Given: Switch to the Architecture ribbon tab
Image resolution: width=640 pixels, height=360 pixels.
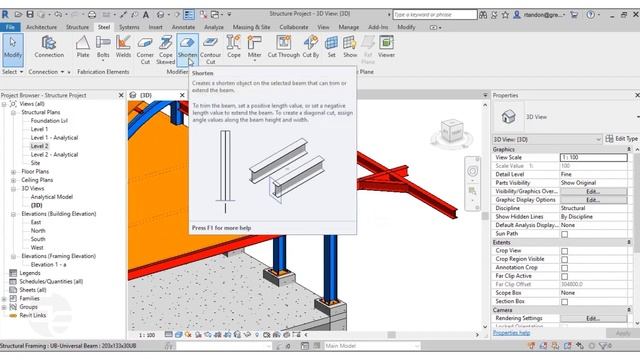Looking at the screenshot, I should 41,27.
